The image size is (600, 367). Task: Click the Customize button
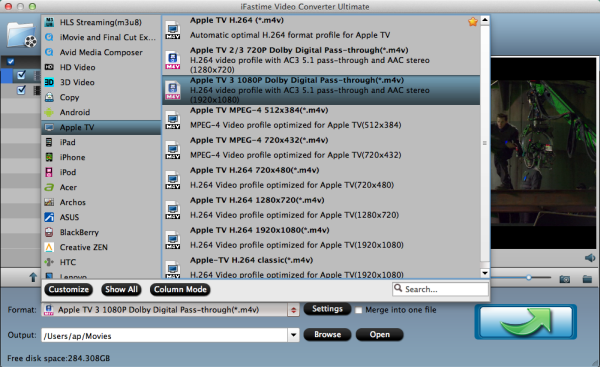click(x=68, y=289)
